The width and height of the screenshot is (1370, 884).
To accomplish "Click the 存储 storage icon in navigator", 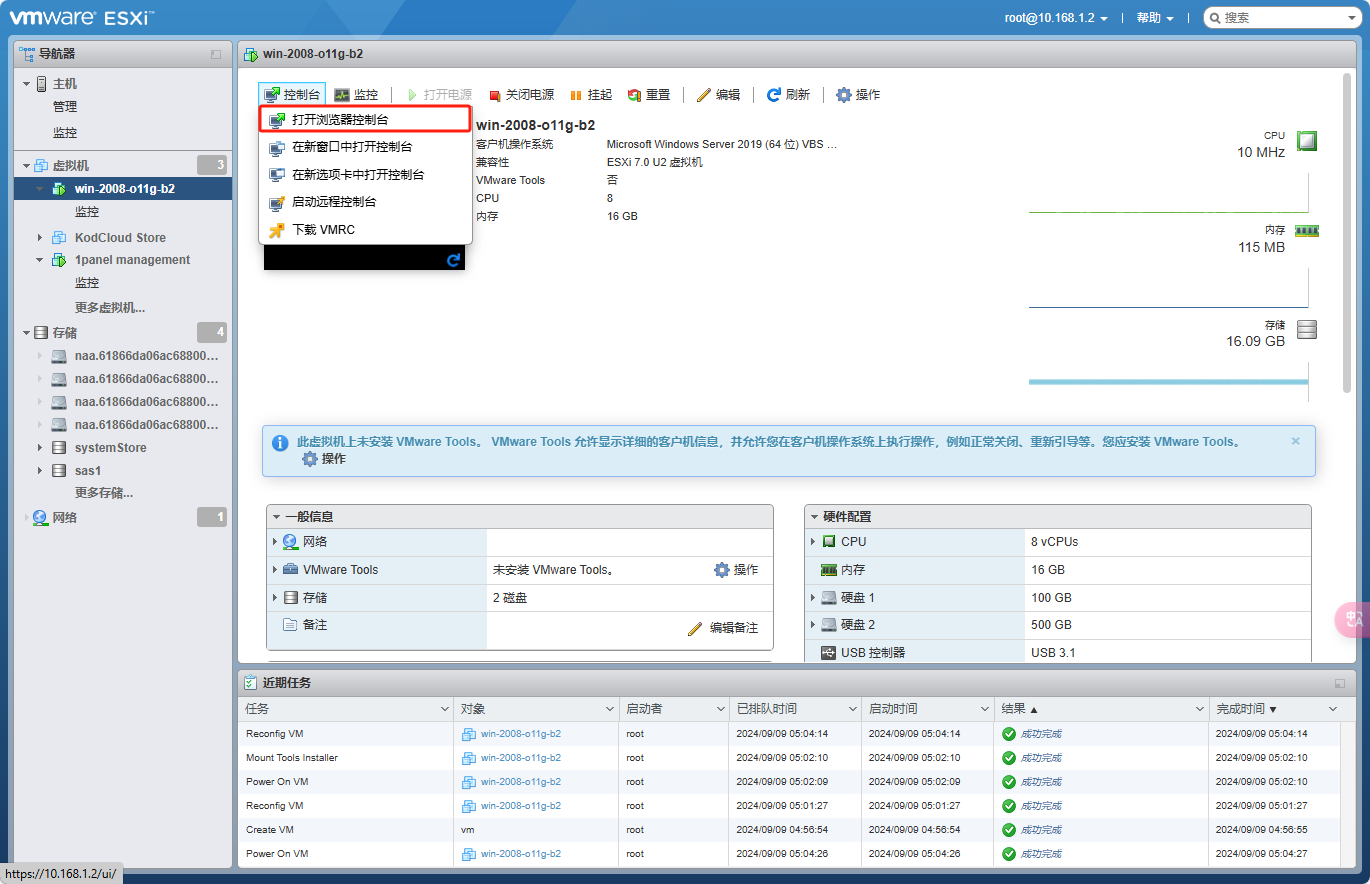I will click(41, 333).
